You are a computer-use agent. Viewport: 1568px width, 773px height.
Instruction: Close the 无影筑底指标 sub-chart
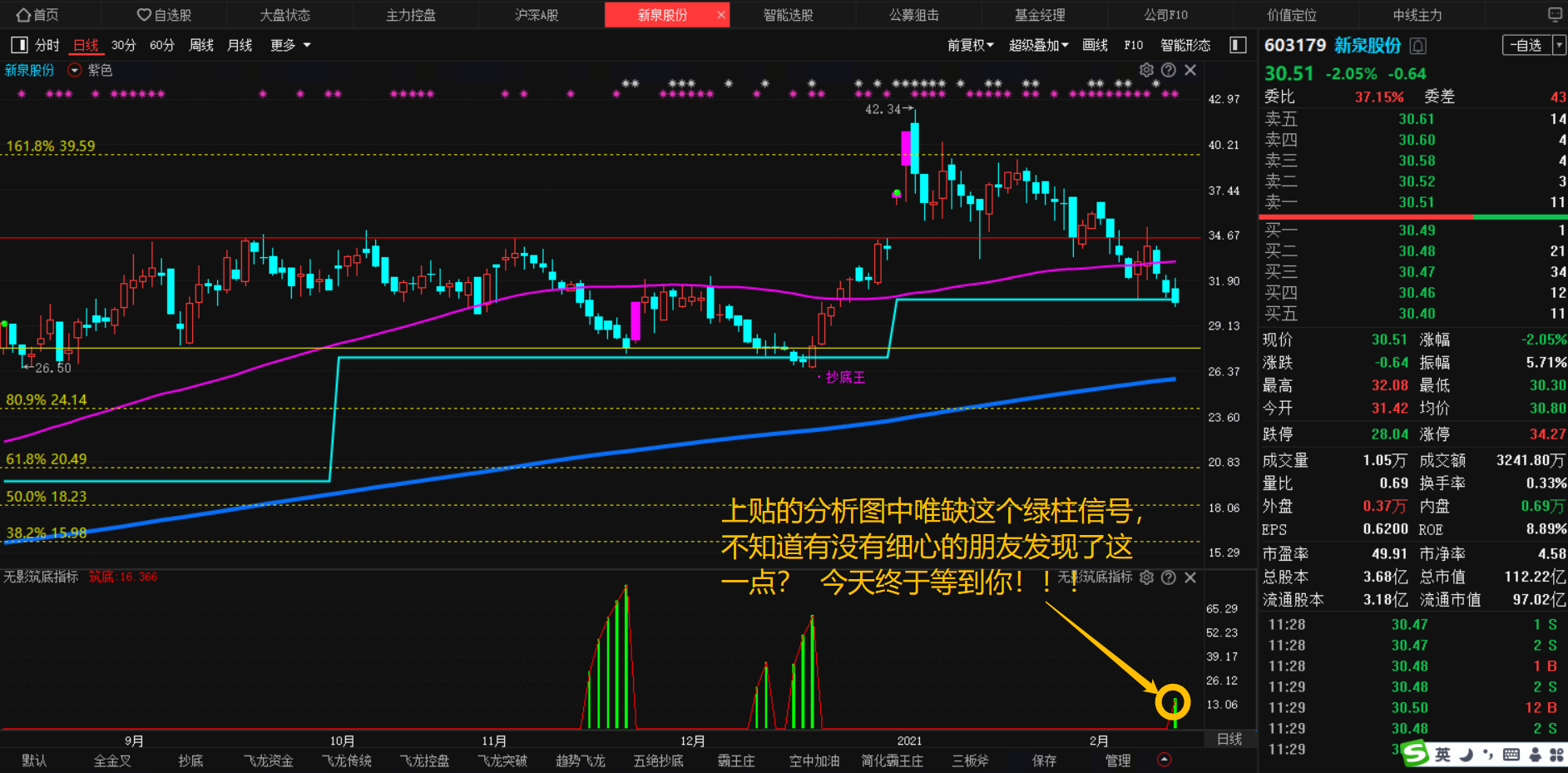click(1190, 577)
